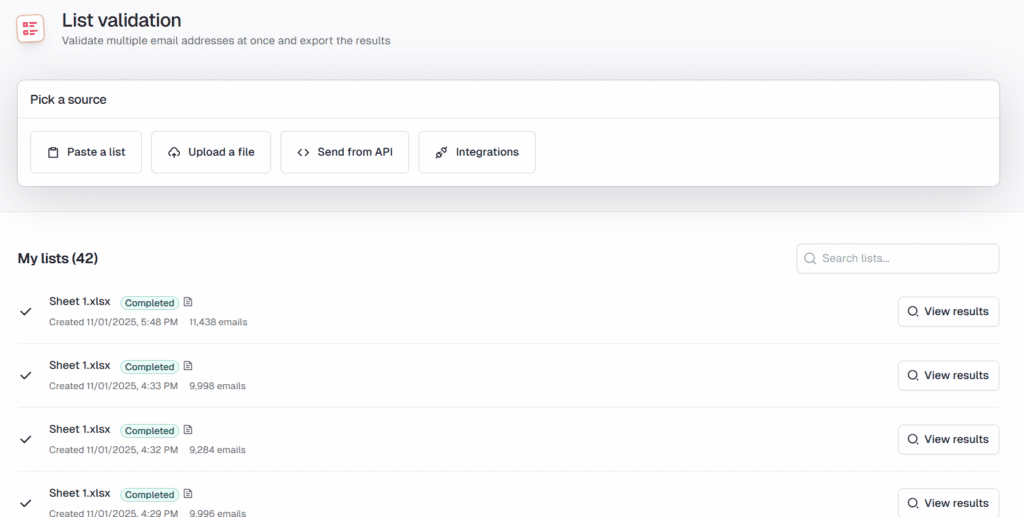
Task: Click the My lists (42) heading
Action: (x=58, y=258)
